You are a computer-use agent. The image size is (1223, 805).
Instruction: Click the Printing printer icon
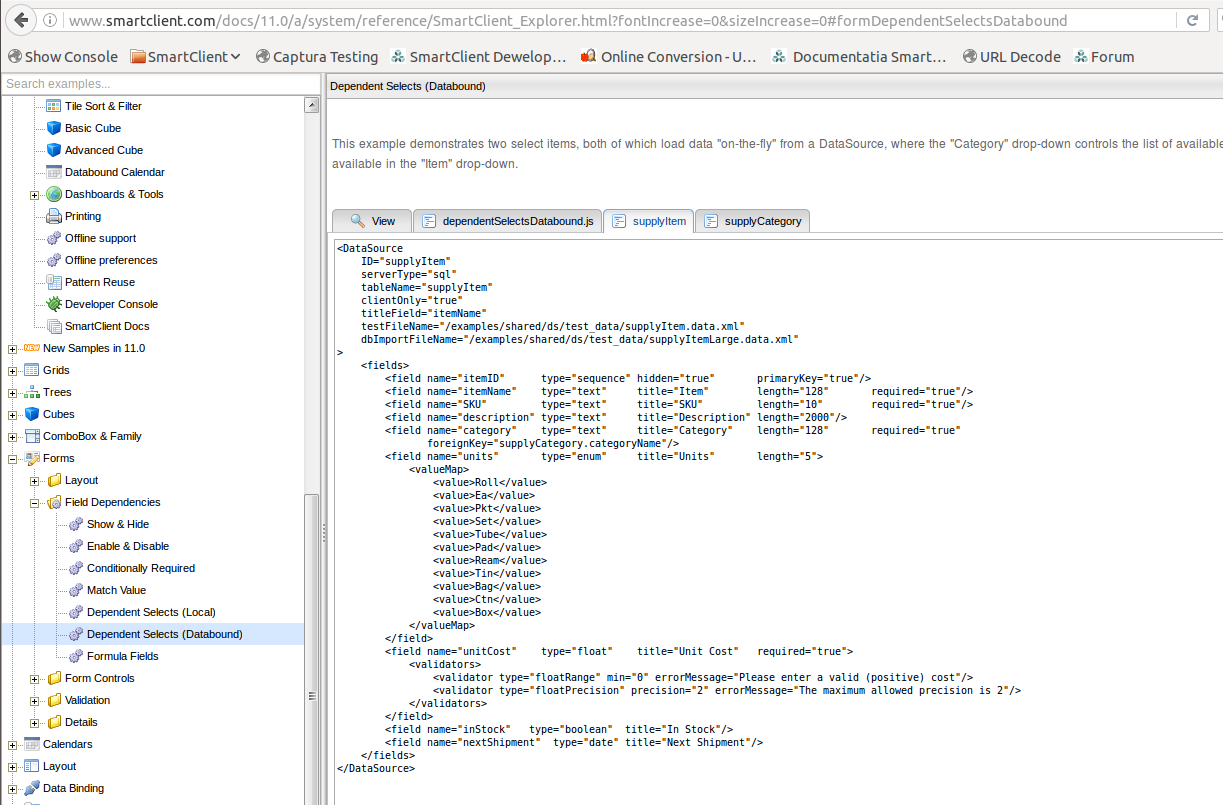point(54,216)
